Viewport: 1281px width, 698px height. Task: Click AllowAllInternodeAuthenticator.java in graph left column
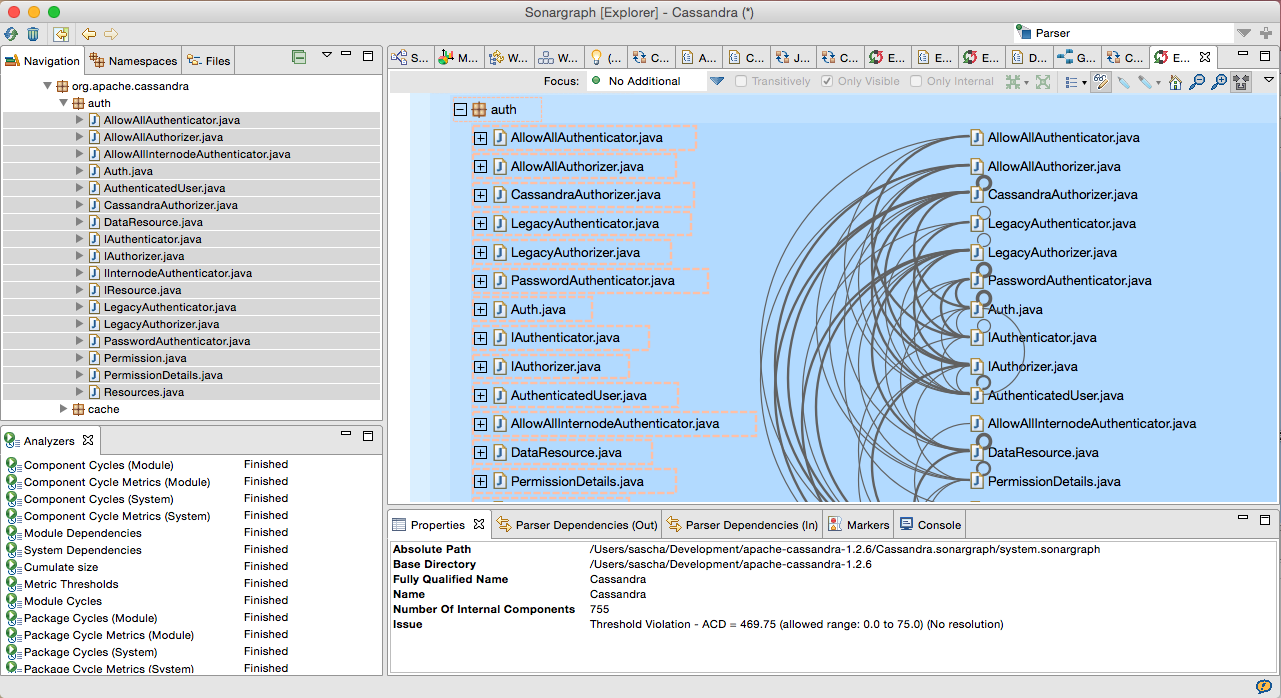615,424
